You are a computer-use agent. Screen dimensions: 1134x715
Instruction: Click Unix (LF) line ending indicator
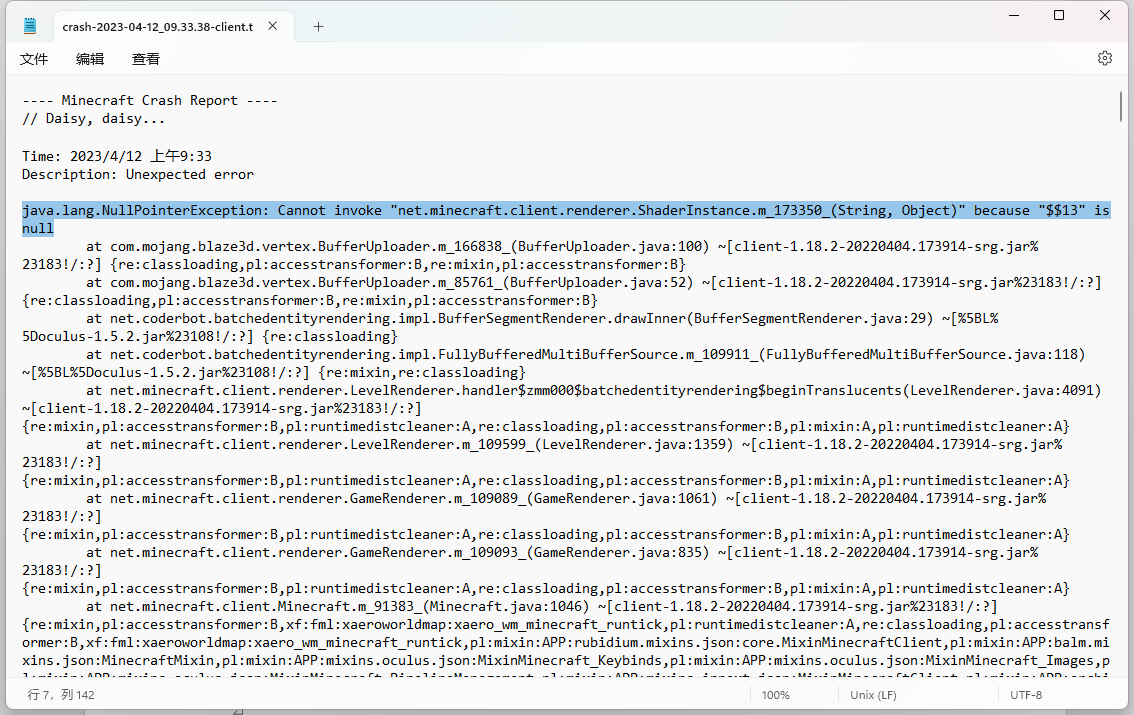[873, 695]
